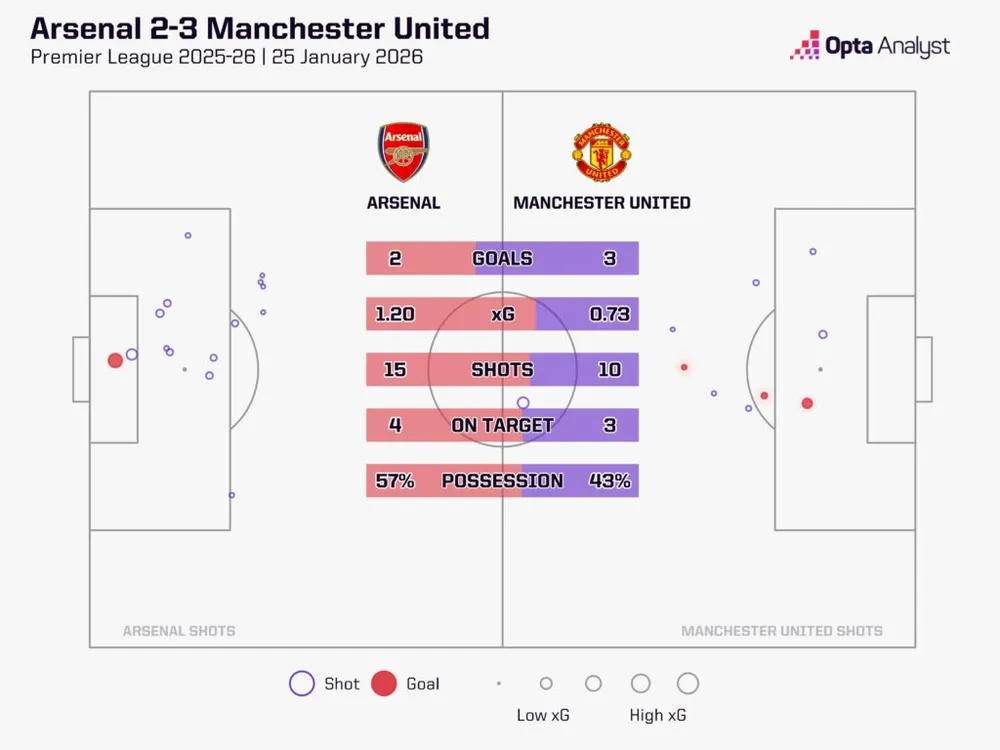Screen dimensions: 1000x750
Task: Click the Arsenal club crest
Action: click(402, 152)
